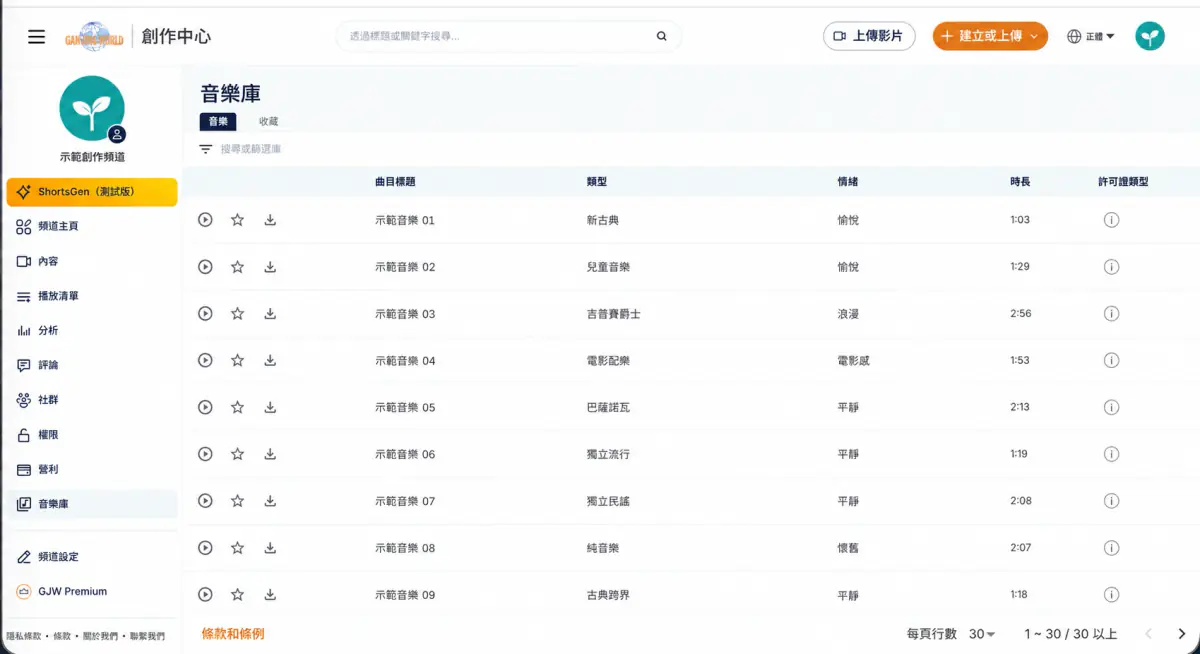The height and width of the screenshot is (654, 1200).
Task: Play 示範音樂 01 track
Action: 205,220
